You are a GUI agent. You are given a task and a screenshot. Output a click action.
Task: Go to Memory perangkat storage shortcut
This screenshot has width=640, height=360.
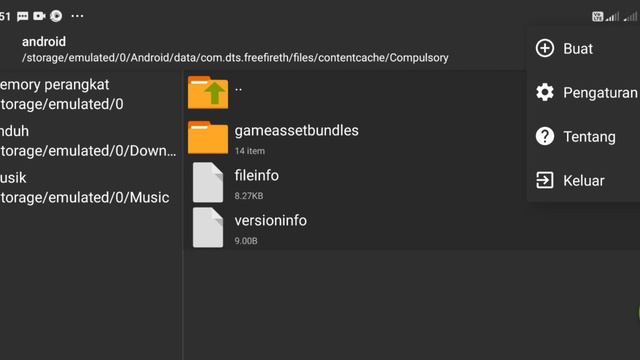tap(90, 94)
